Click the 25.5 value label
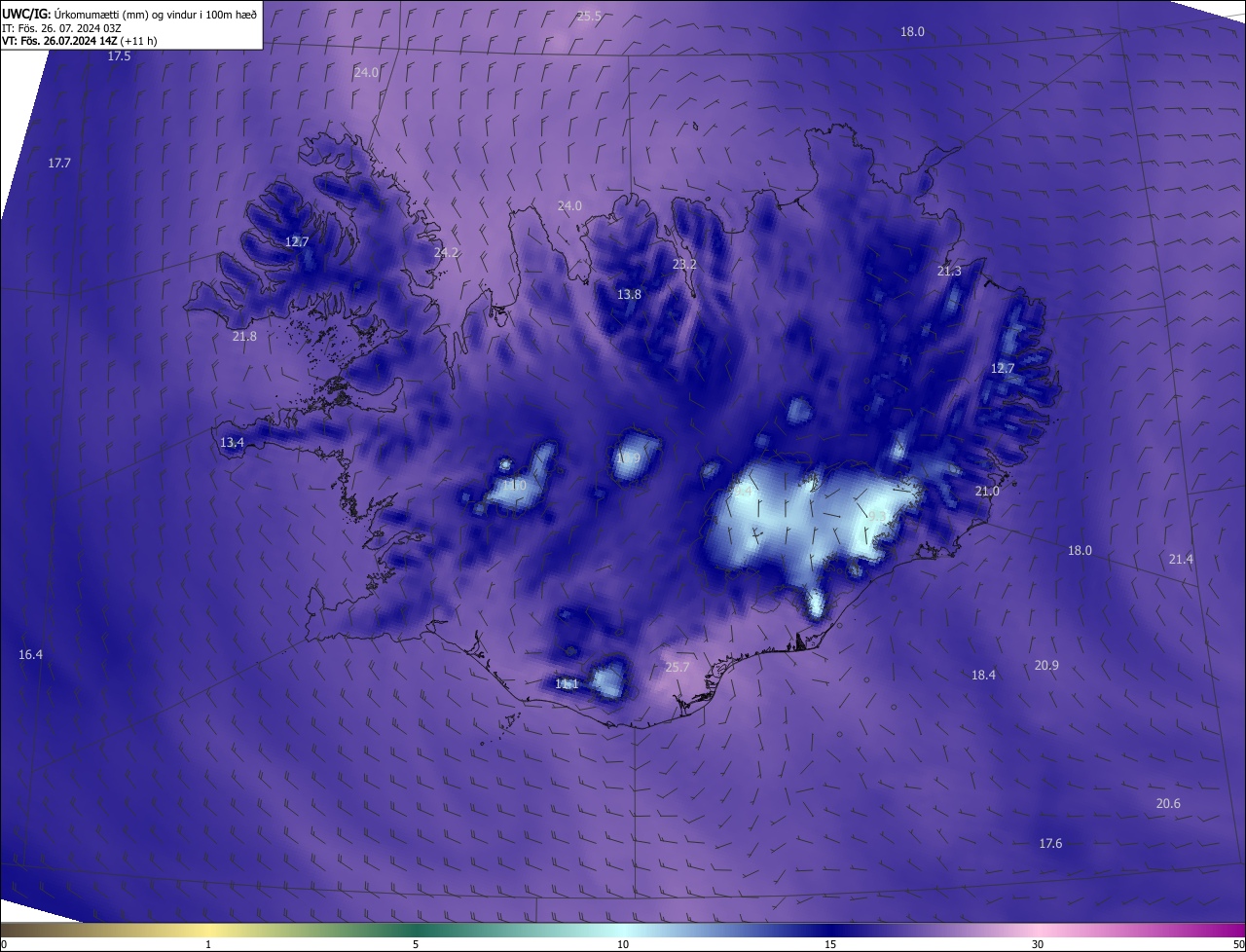 point(589,16)
